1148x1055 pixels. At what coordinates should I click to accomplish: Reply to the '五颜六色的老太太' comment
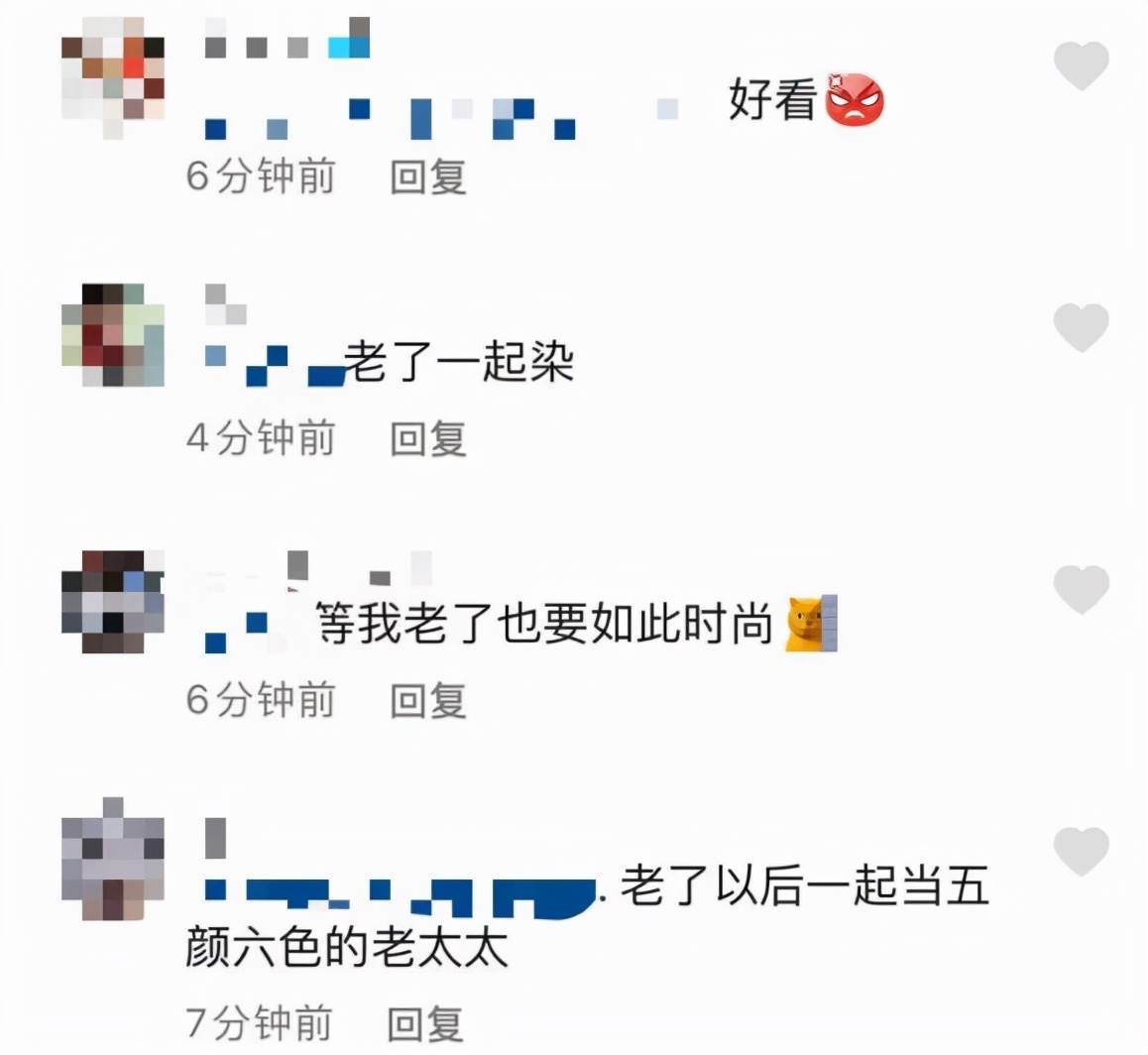click(x=425, y=1023)
